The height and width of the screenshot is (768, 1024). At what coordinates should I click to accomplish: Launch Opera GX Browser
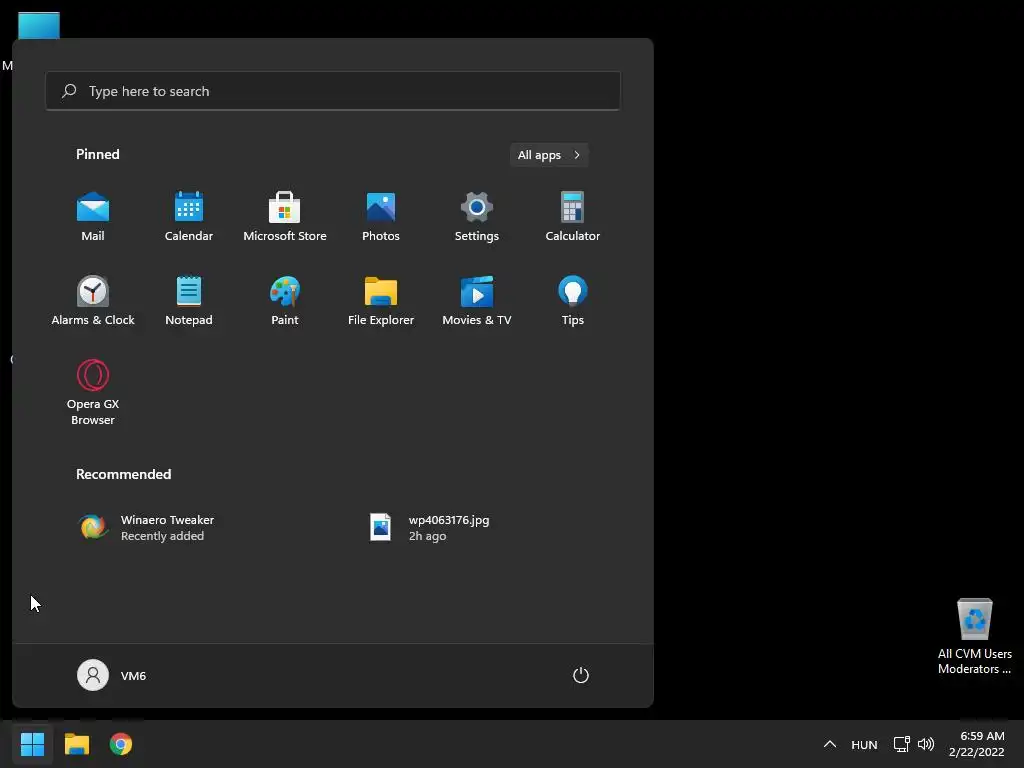[x=93, y=392]
